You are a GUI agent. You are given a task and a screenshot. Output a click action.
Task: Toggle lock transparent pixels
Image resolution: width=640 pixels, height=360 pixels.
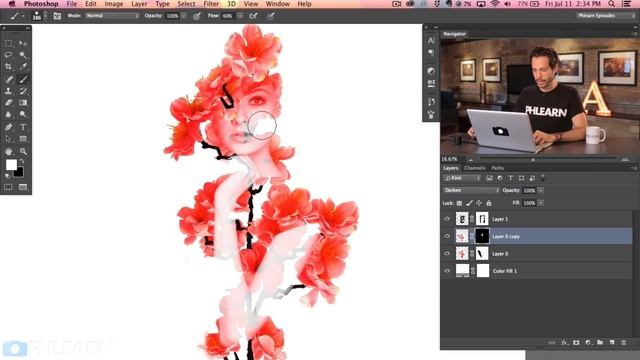click(x=459, y=203)
